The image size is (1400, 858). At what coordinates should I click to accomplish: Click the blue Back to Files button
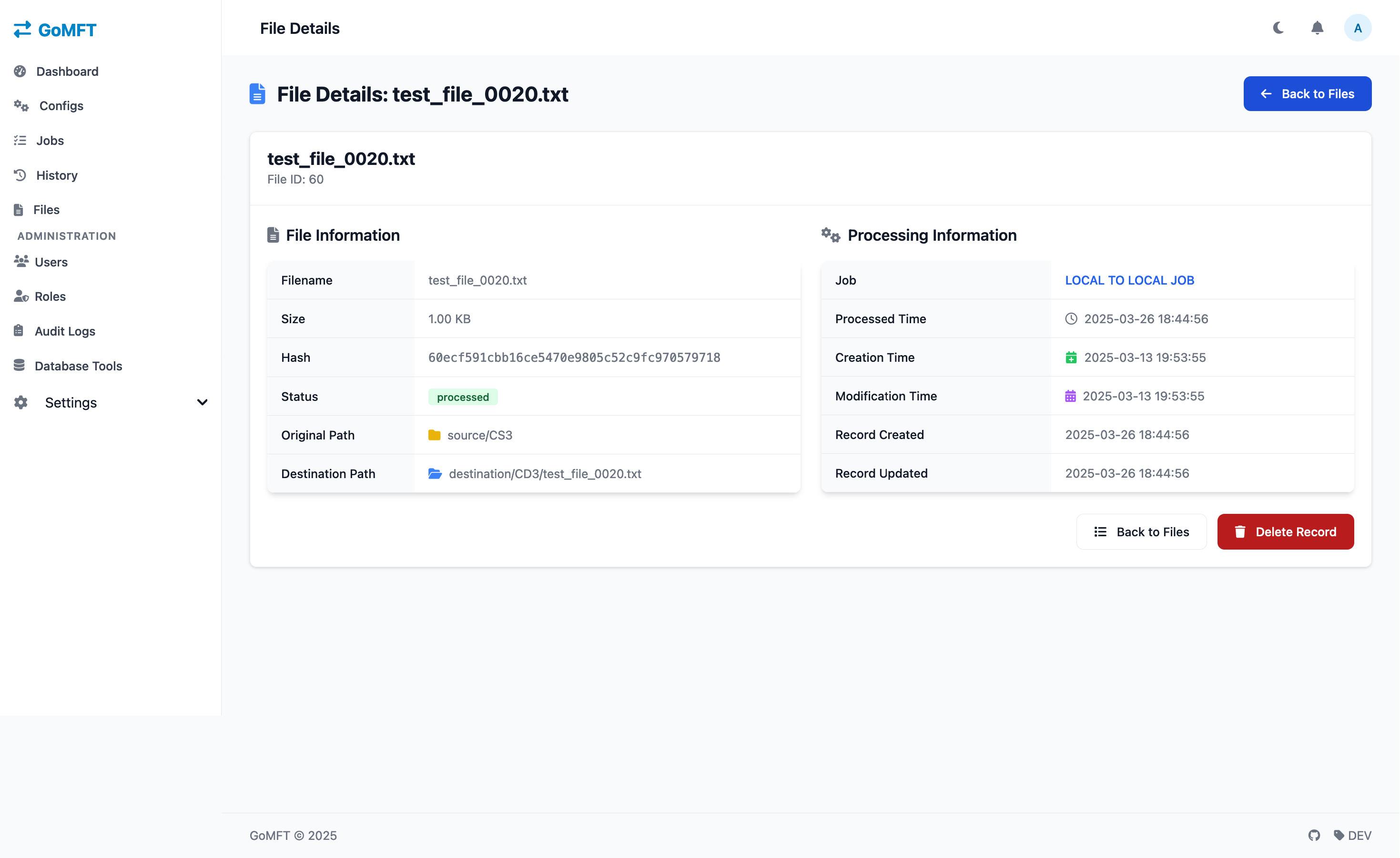(x=1308, y=94)
